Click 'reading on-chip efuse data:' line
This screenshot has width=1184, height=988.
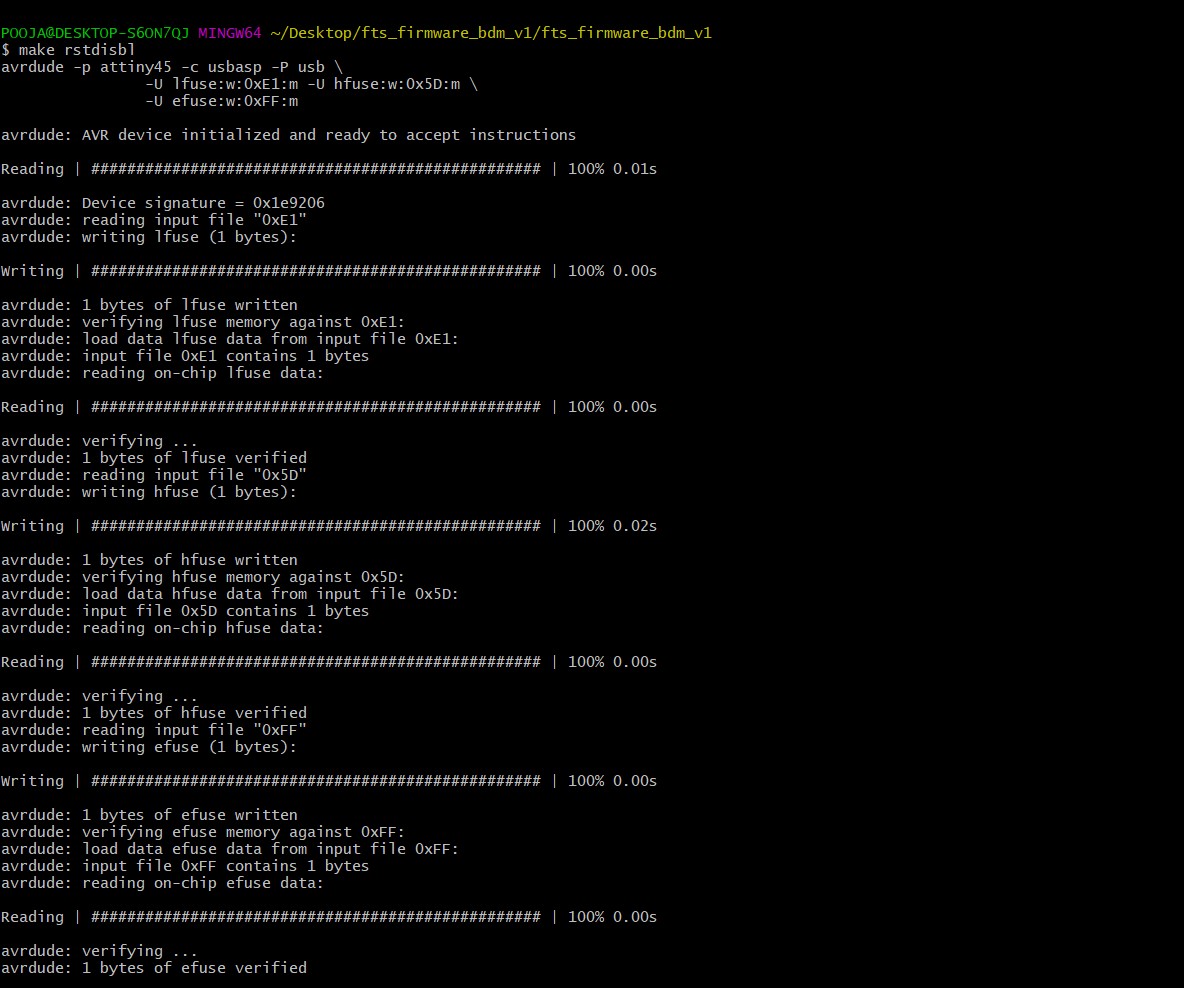point(162,883)
